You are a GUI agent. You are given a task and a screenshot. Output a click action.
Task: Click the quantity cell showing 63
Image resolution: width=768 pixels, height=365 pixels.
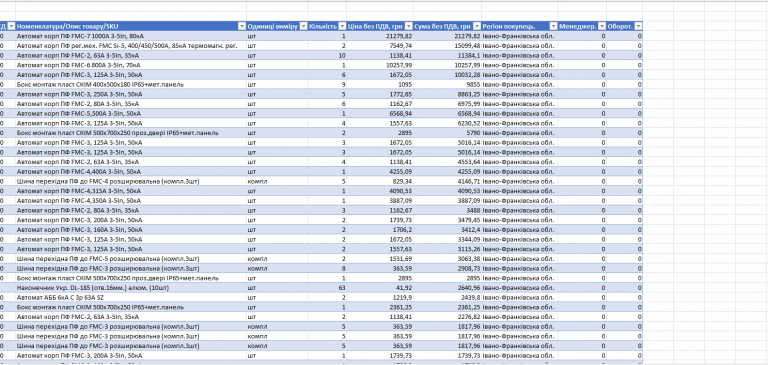point(327,288)
